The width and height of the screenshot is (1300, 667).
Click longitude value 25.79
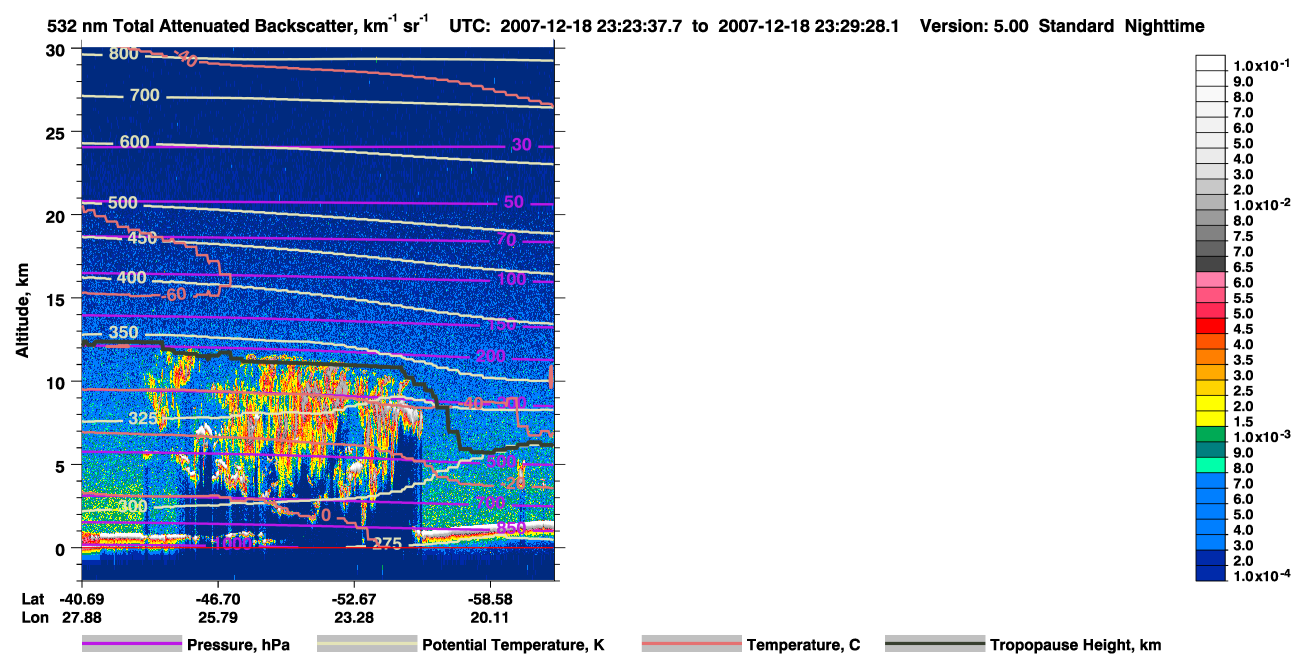point(217,618)
